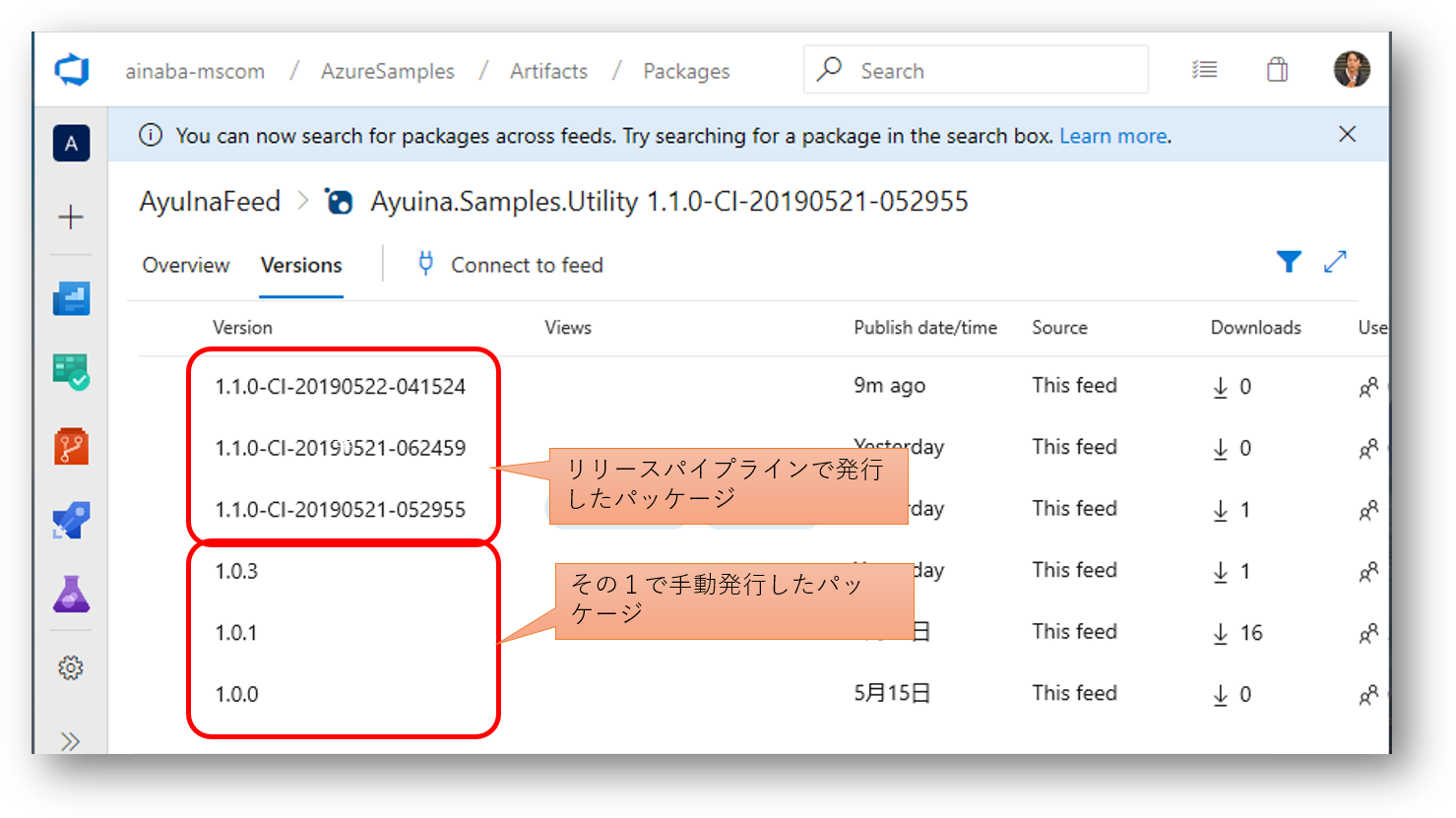Click the 5月15日 publish date

[892, 693]
